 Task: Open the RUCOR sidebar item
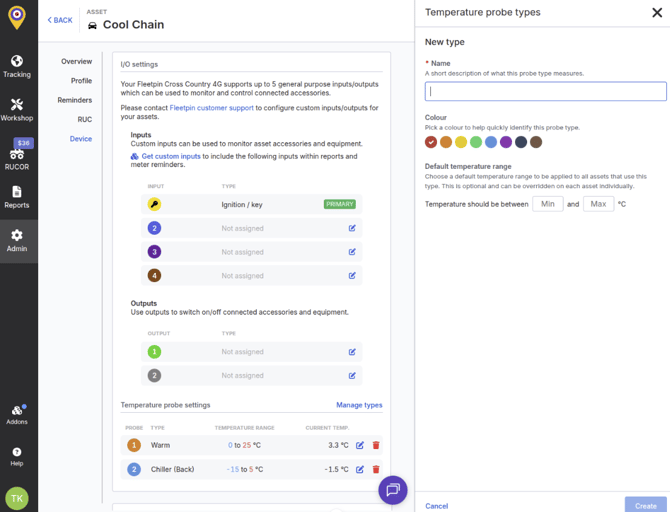(x=17, y=156)
